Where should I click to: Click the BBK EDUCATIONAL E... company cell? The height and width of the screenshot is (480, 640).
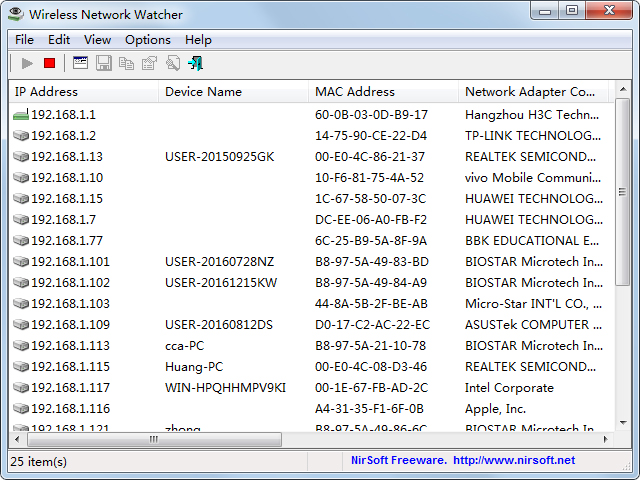tap(532, 240)
